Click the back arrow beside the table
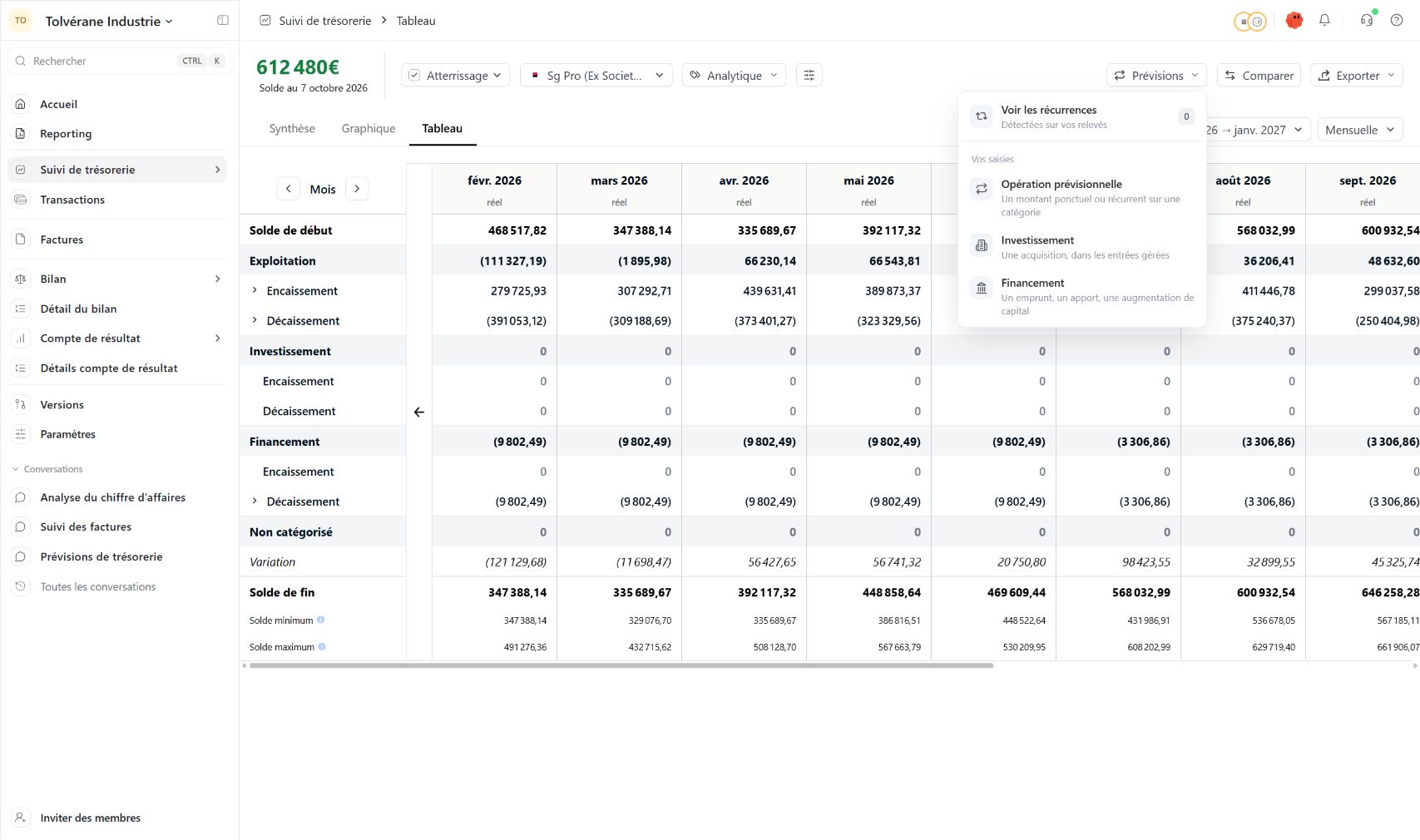 [x=419, y=412]
